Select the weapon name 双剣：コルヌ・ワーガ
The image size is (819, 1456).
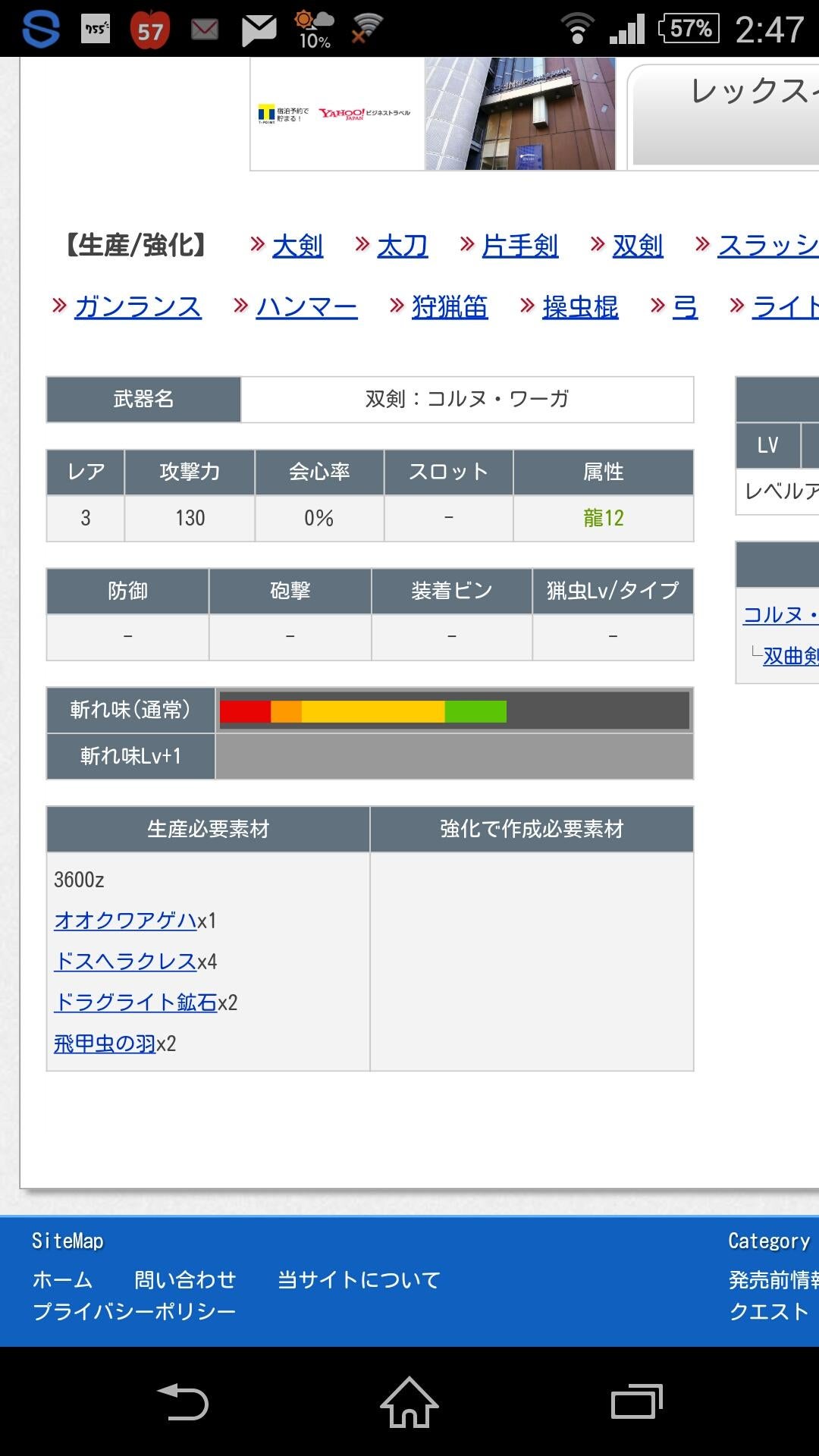tap(467, 399)
